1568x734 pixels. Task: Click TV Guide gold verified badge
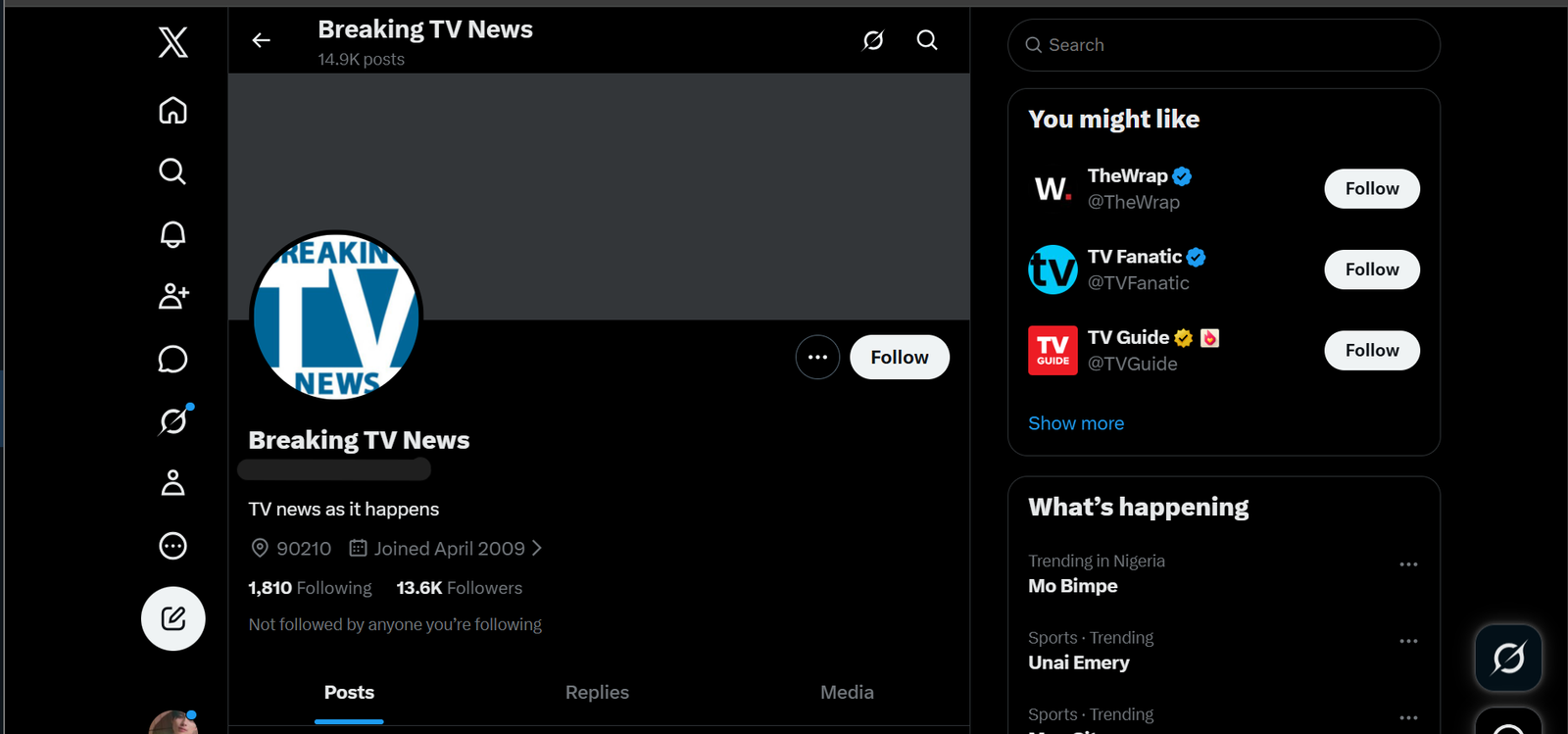(1184, 338)
